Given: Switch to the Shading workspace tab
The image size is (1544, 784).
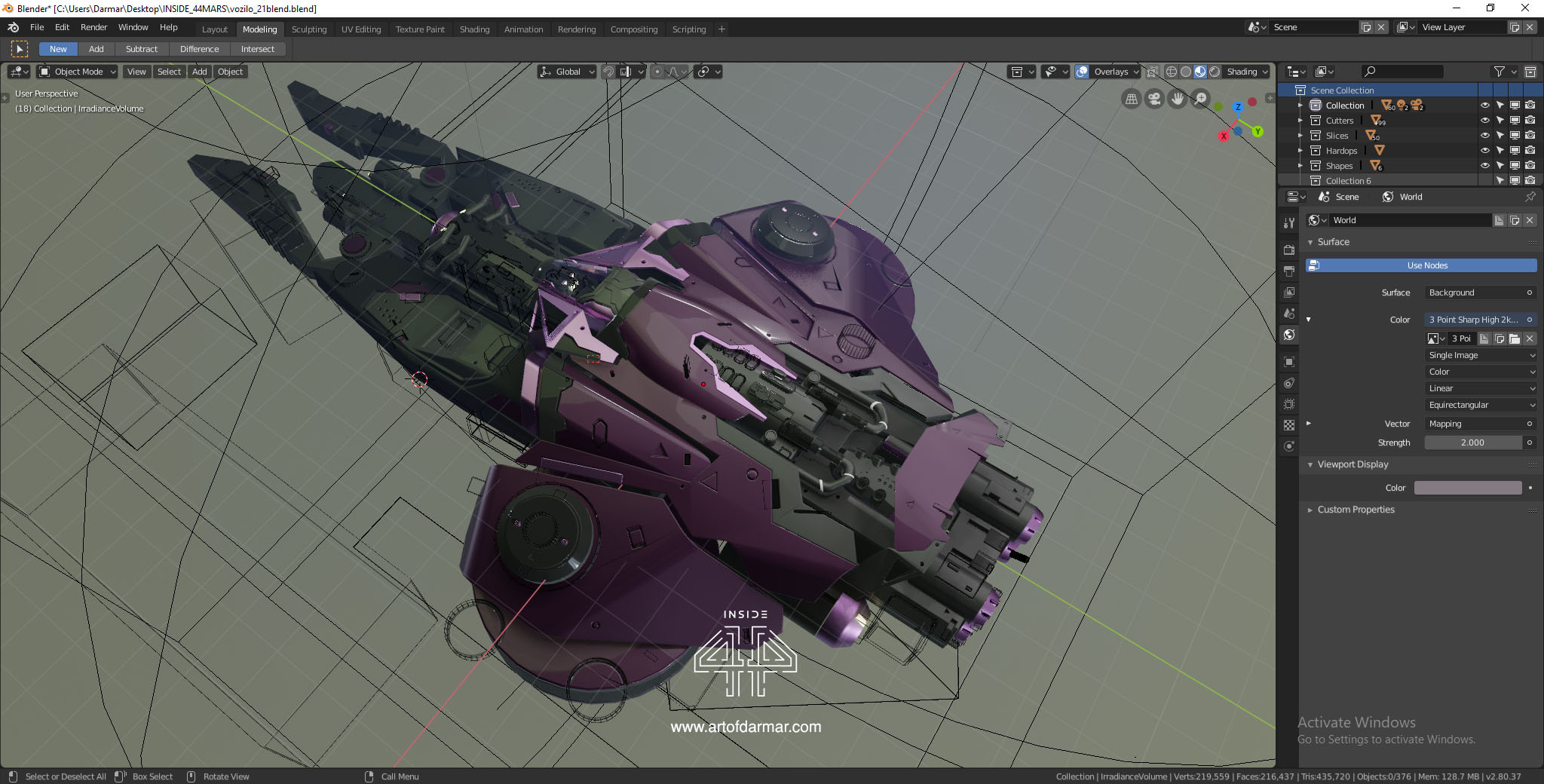Looking at the screenshot, I should point(474,29).
